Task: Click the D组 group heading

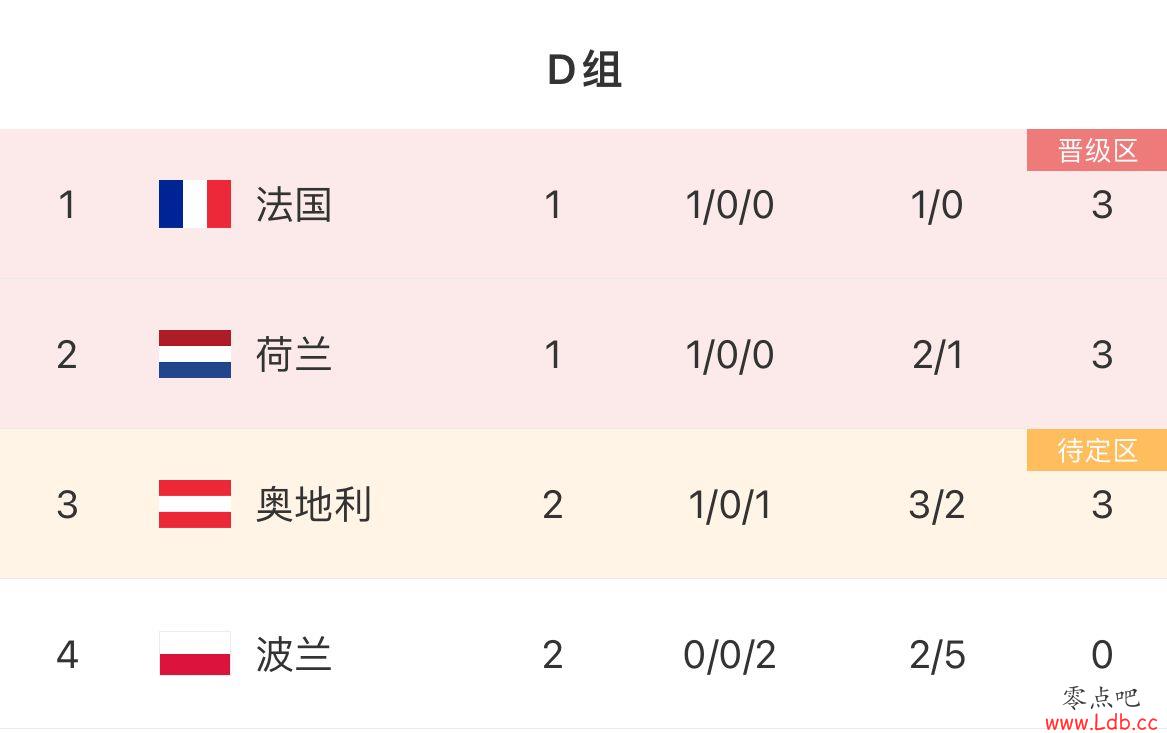Action: (584, 70)
